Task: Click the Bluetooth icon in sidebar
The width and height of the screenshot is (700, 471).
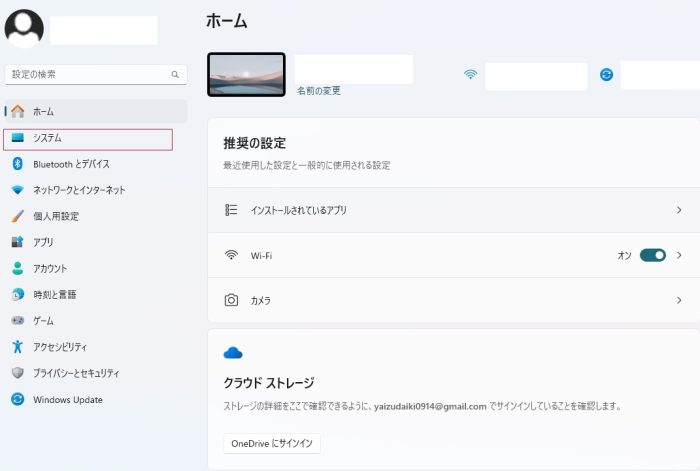Action: click(x=17, y=164)
